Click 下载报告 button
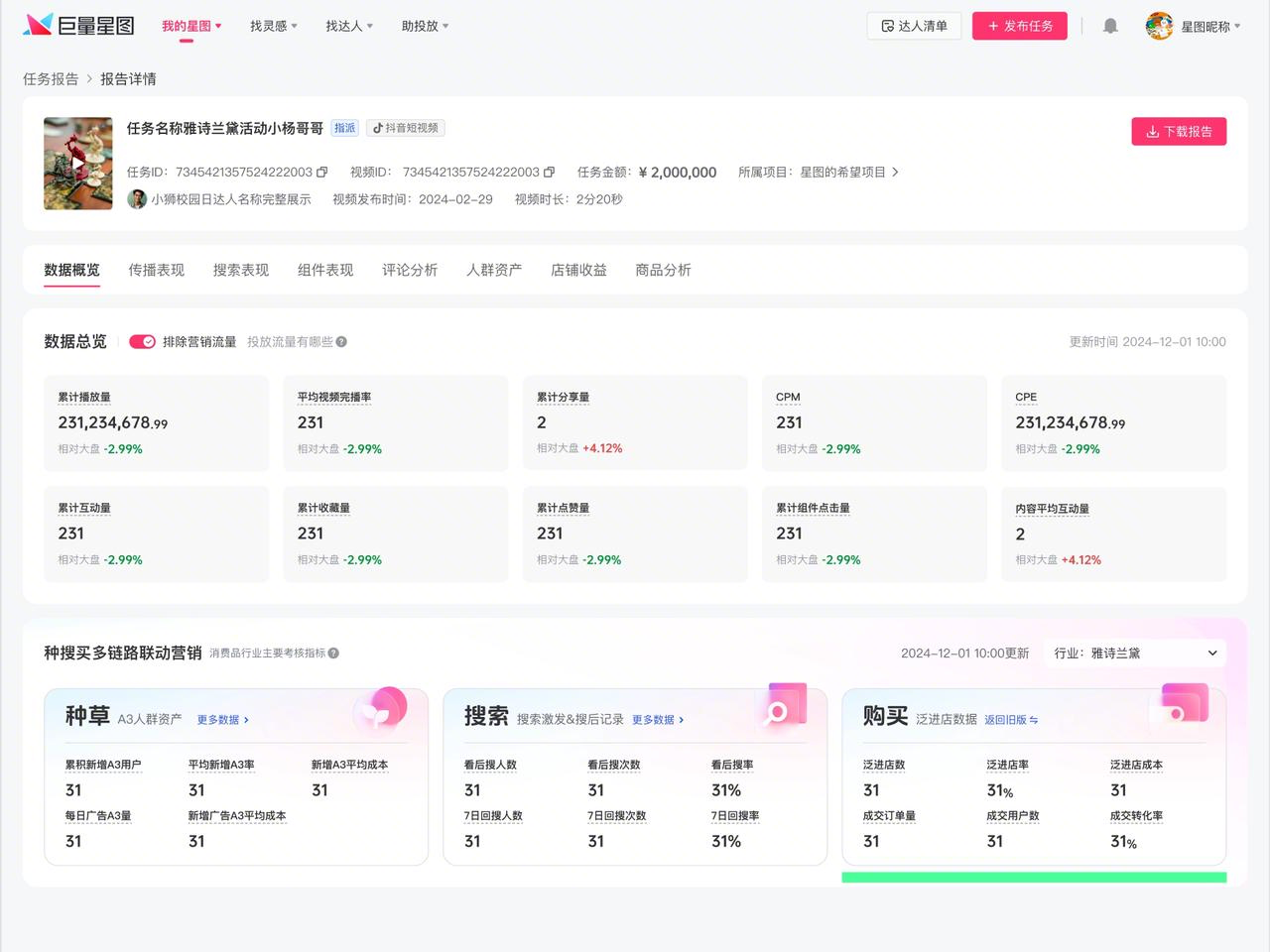This screenshot has width=1270, height=952. click(1179, 132)
